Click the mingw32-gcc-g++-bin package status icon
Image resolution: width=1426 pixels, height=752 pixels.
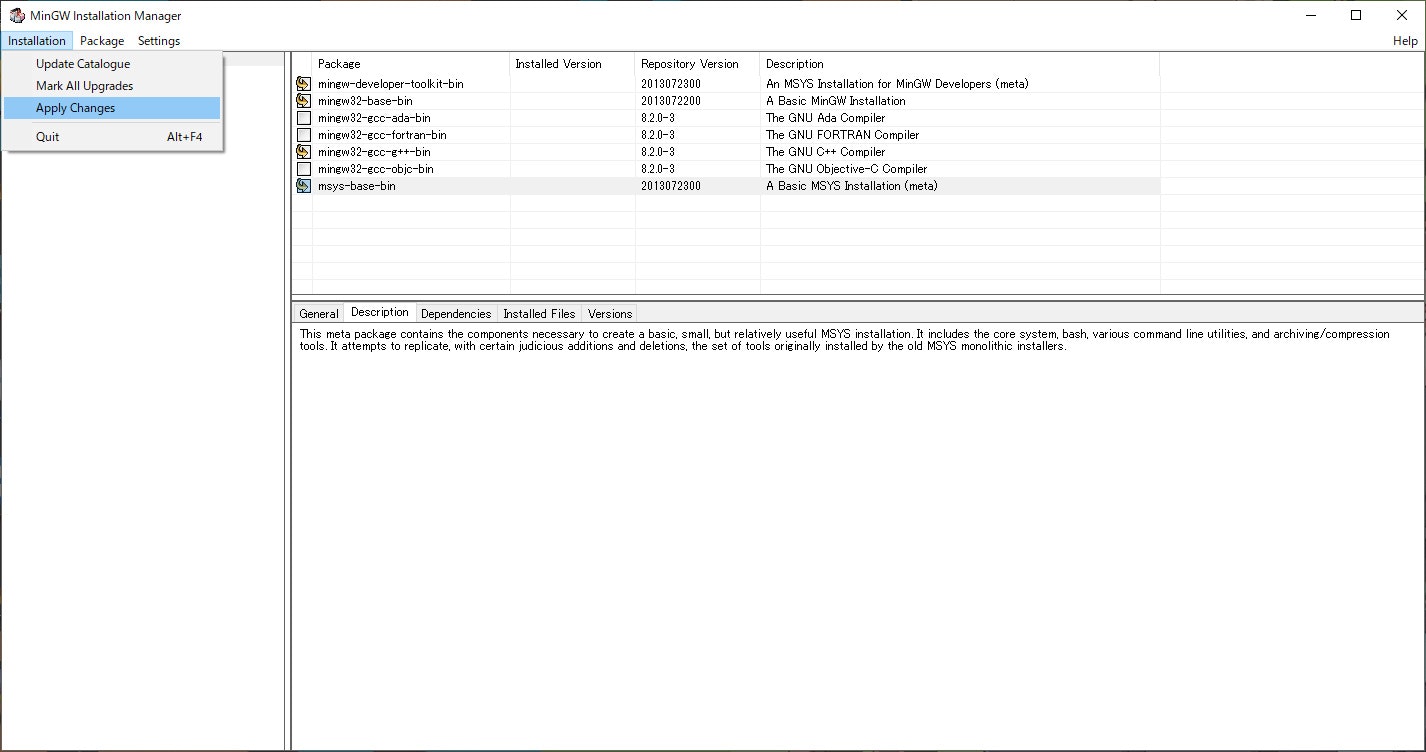303,152
